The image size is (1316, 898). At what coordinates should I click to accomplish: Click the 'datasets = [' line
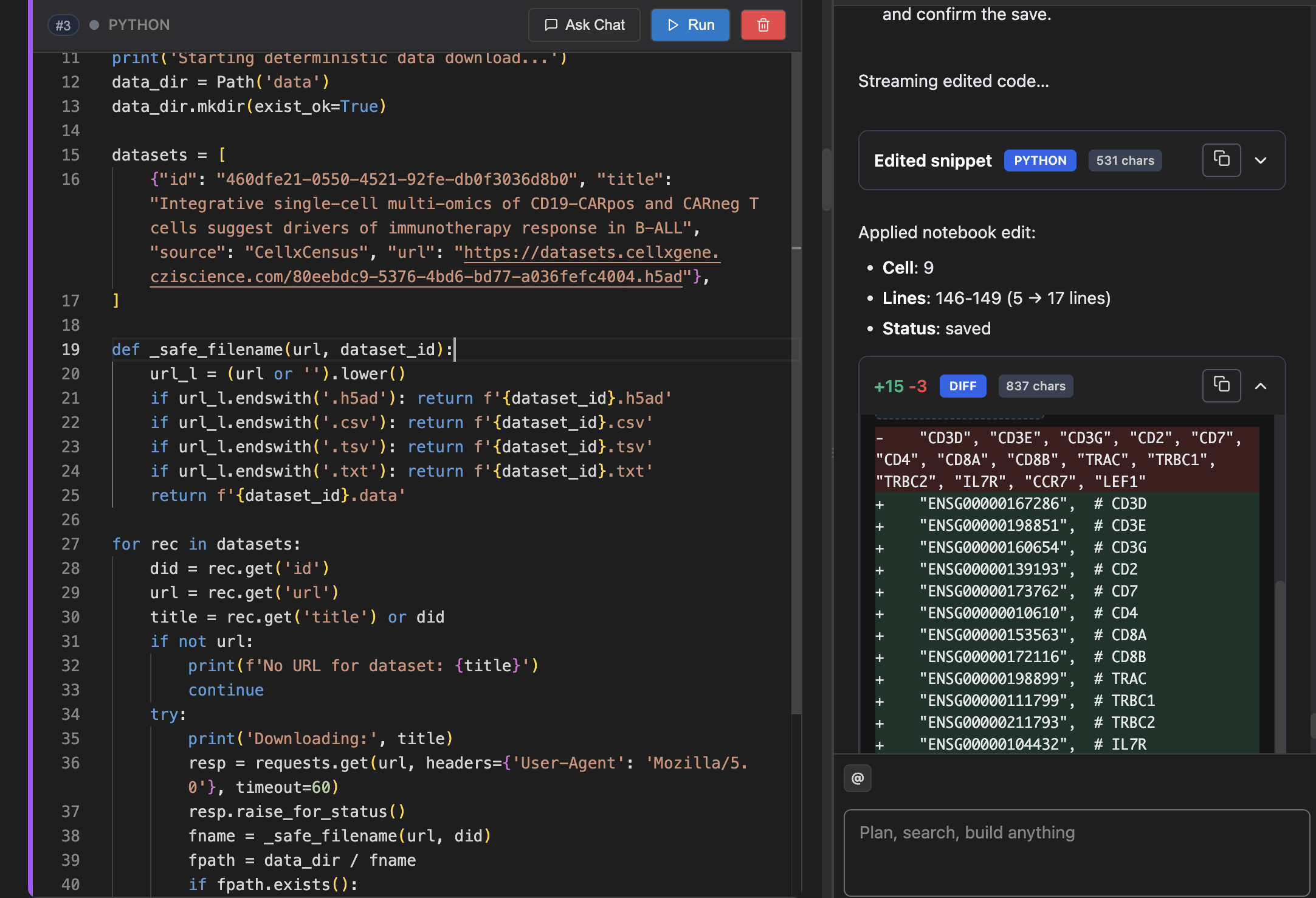click(x=169, y=155)
